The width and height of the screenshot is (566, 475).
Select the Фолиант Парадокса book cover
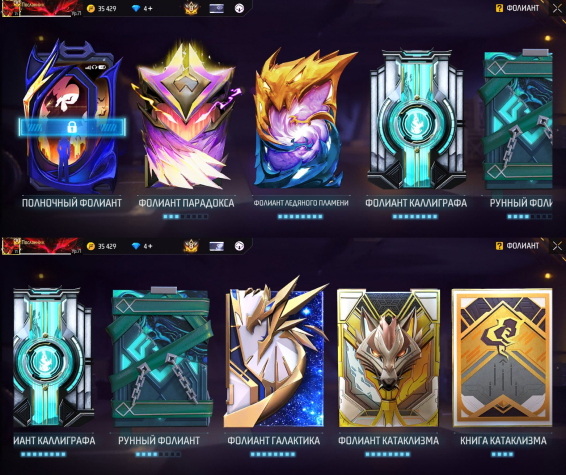[x=186, y=117]
